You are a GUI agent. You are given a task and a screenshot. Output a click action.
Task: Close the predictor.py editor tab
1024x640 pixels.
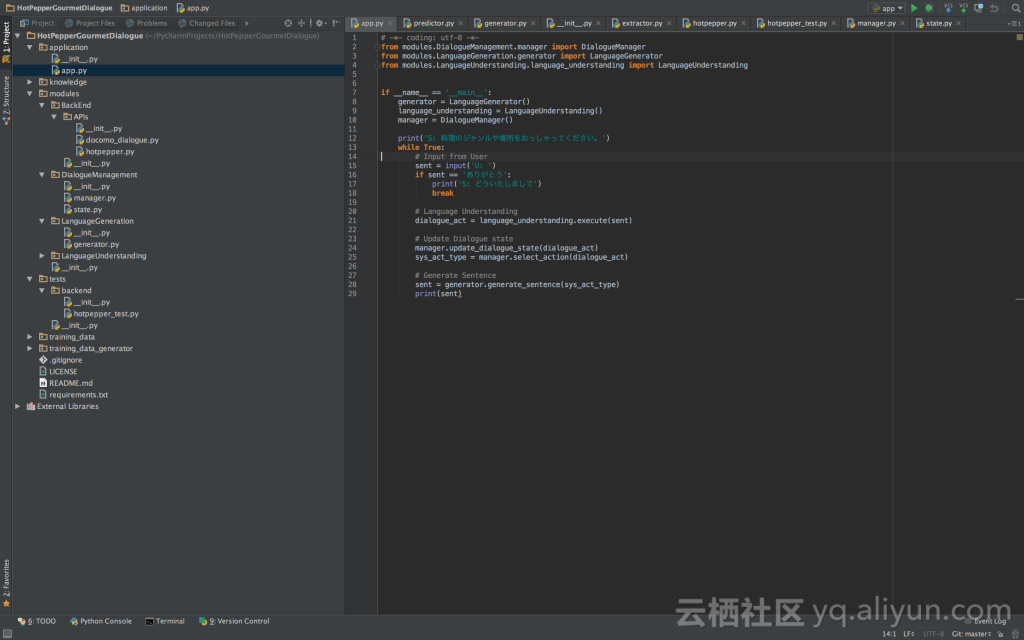point(460,23)
